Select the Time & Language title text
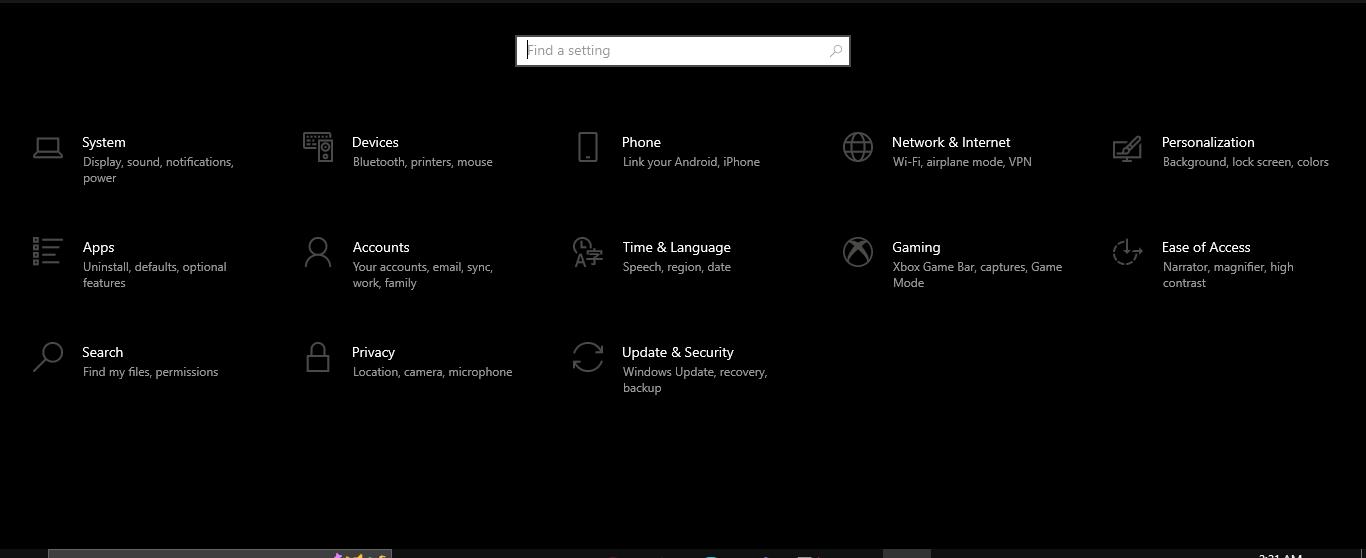1366x558 pixels. (676, 247)
